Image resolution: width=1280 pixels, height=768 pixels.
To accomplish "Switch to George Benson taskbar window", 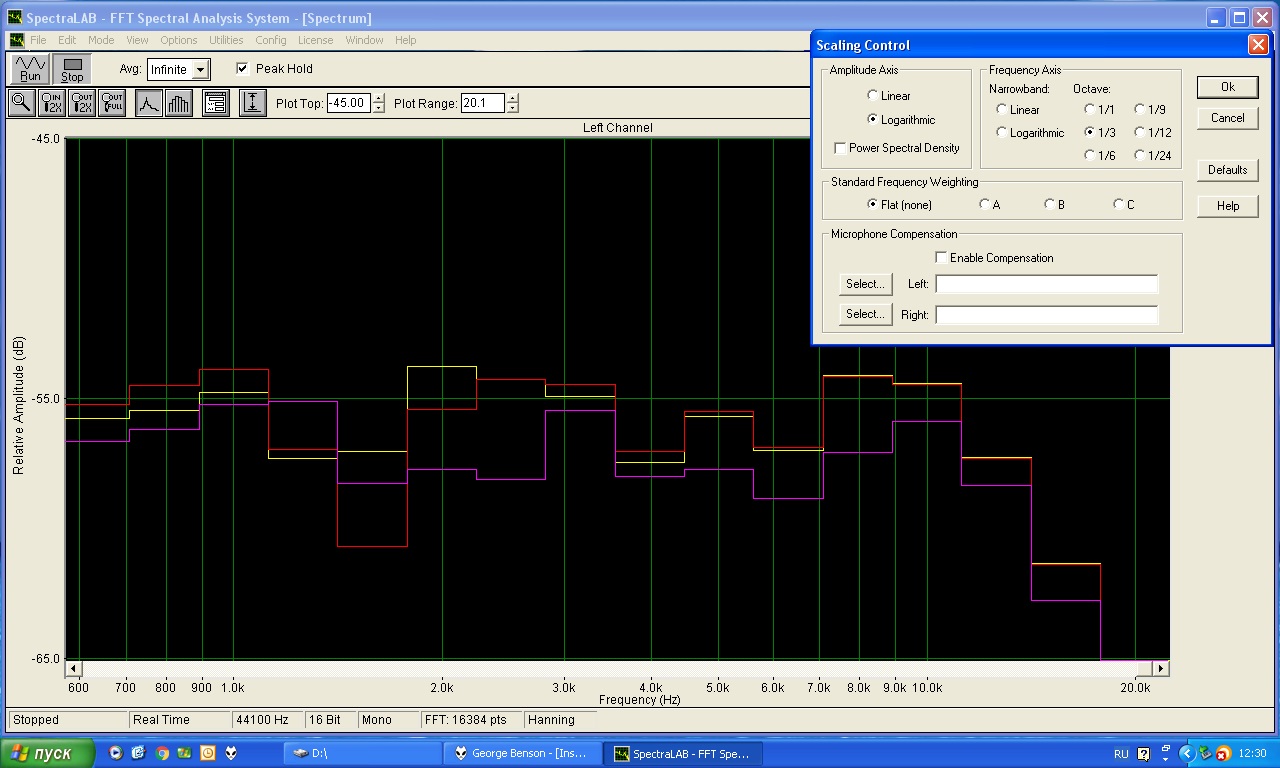I will click(524, 753).
